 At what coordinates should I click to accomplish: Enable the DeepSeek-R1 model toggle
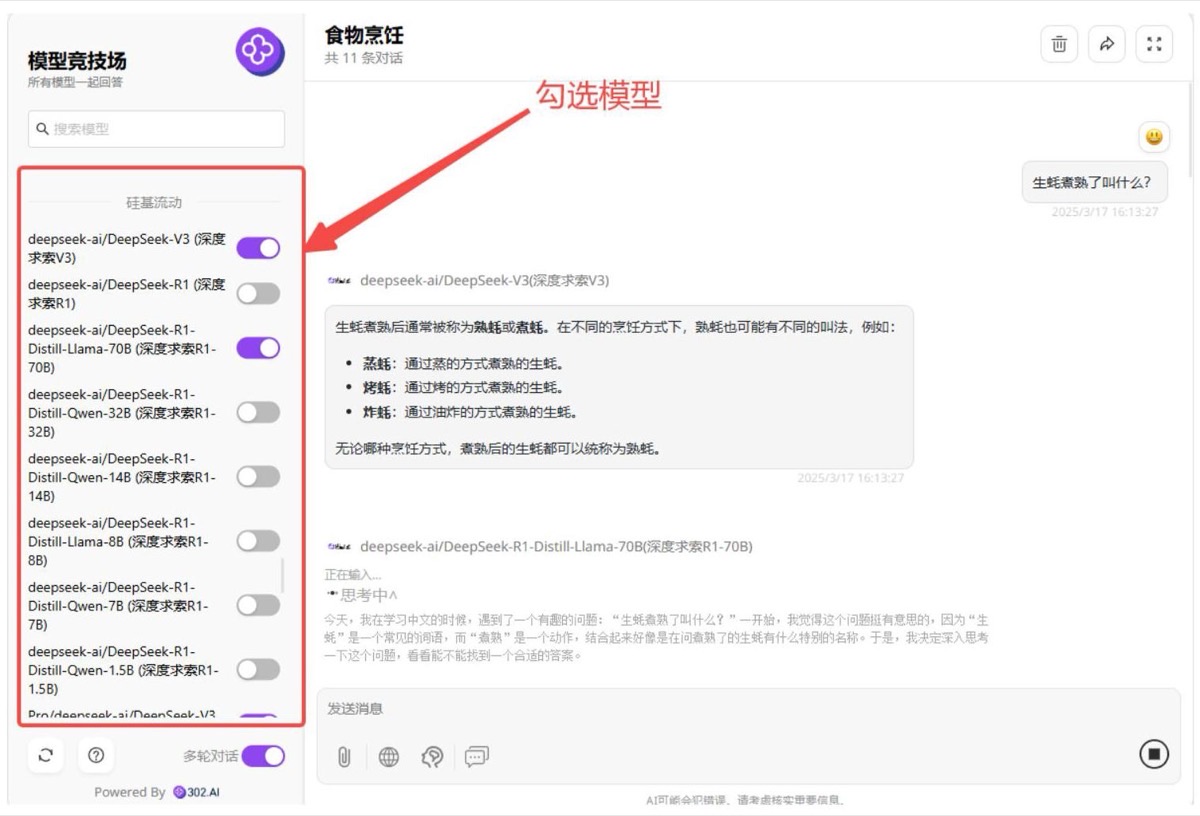(258, 293)
